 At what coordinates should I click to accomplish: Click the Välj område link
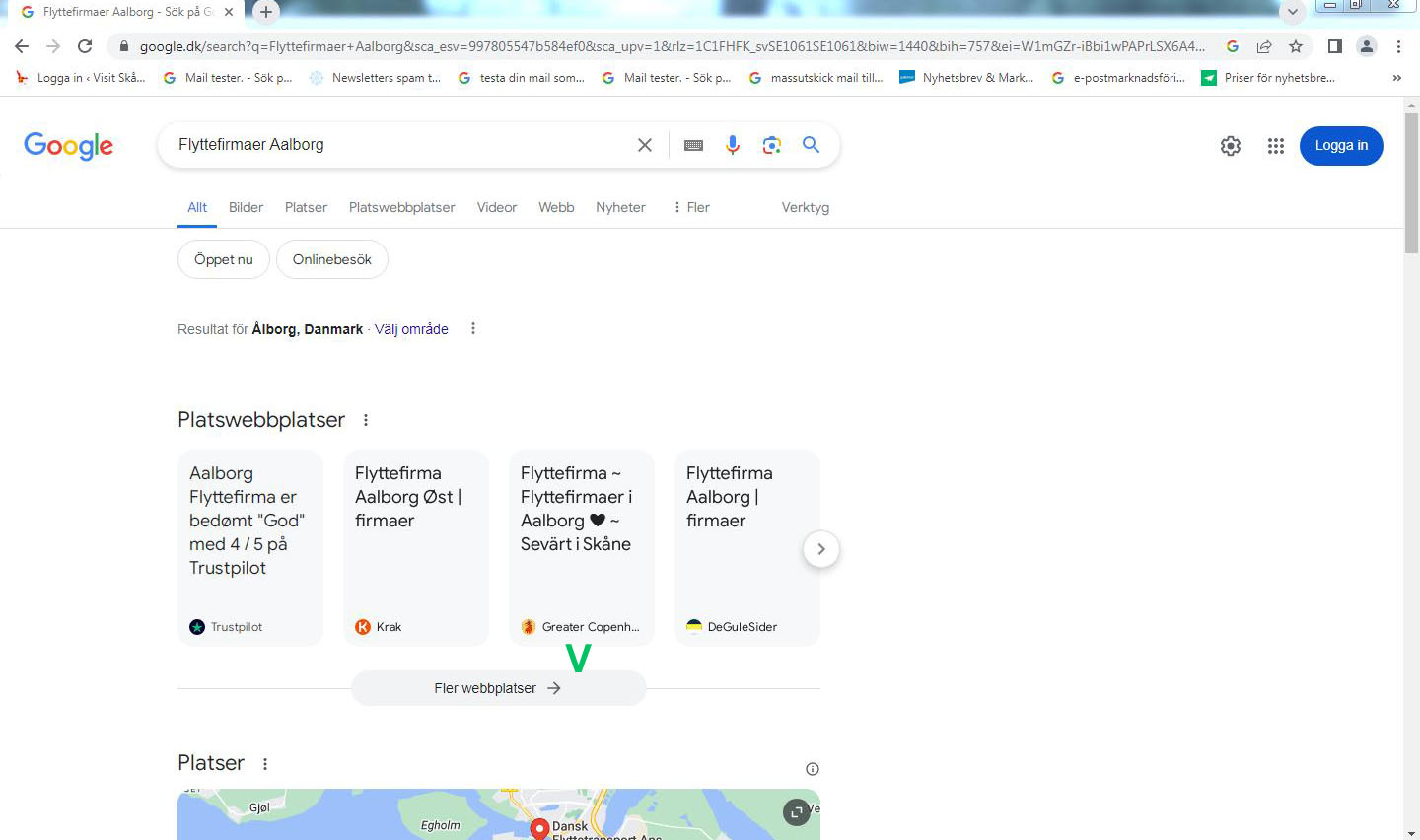[x=411, y=329]
